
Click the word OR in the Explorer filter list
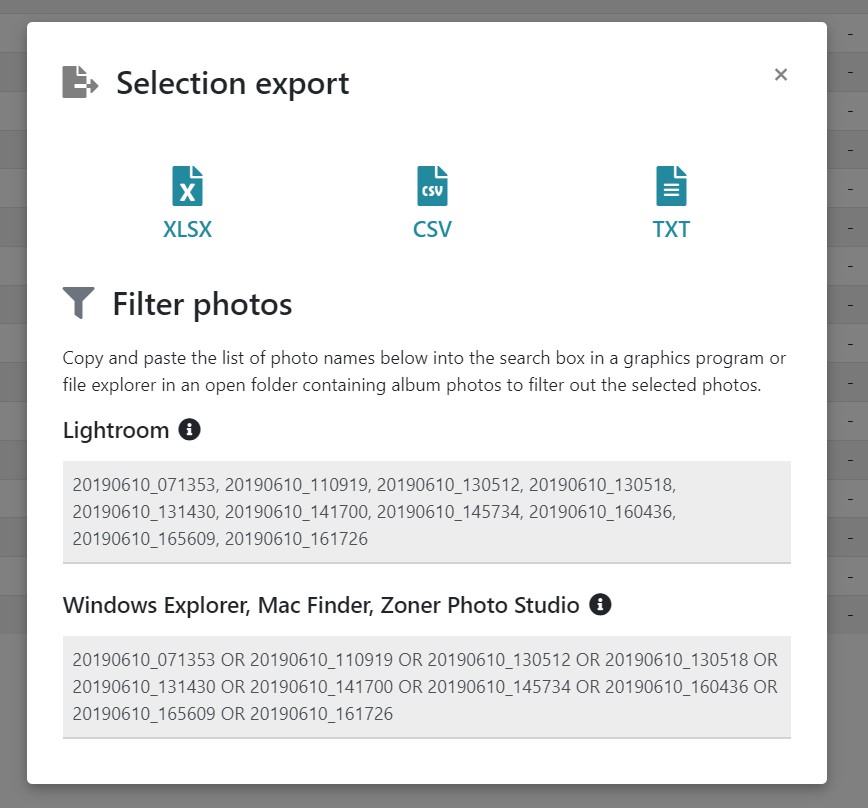(x=236, y=660)
